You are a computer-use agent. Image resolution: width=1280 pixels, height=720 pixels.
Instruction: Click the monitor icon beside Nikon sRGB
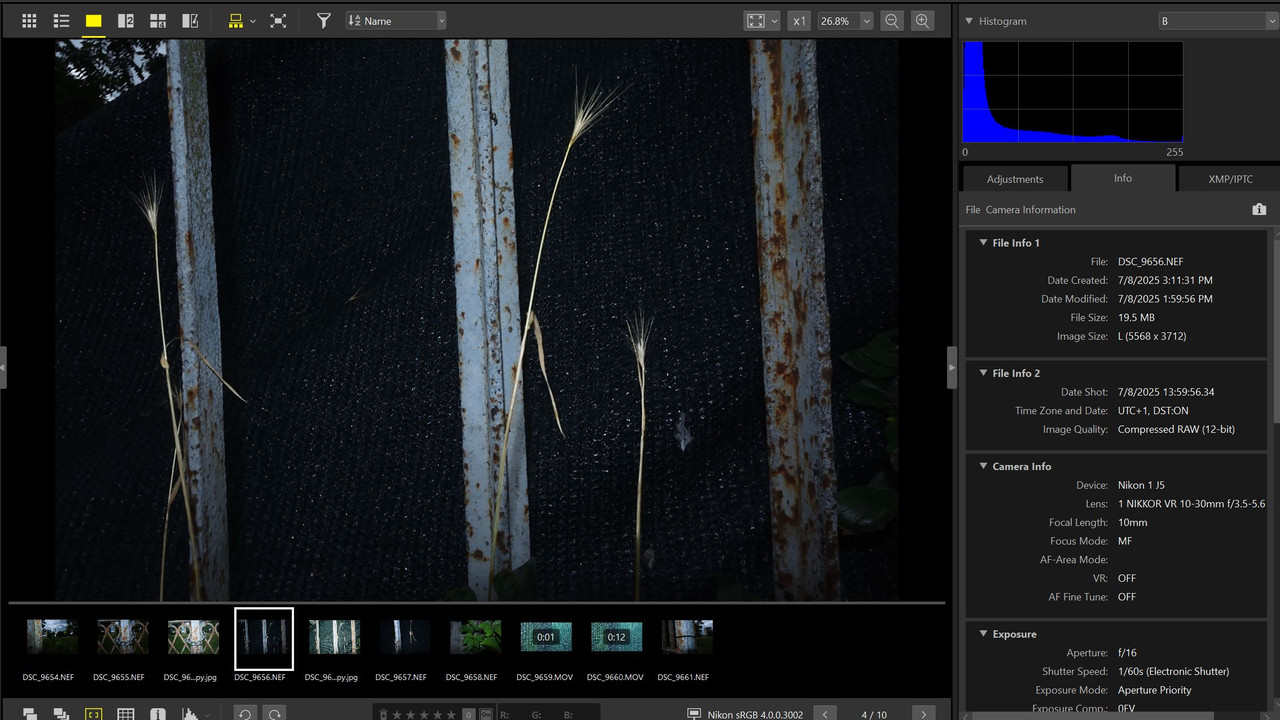(694, 714)
